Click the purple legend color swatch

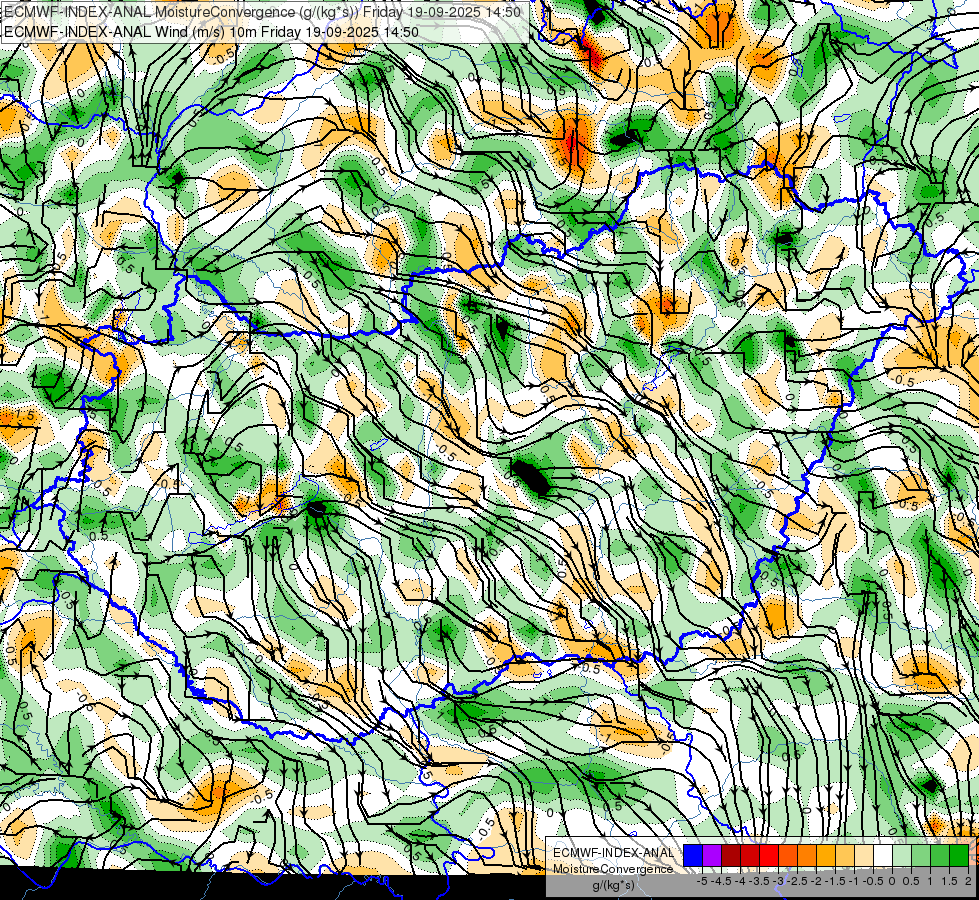712,855
